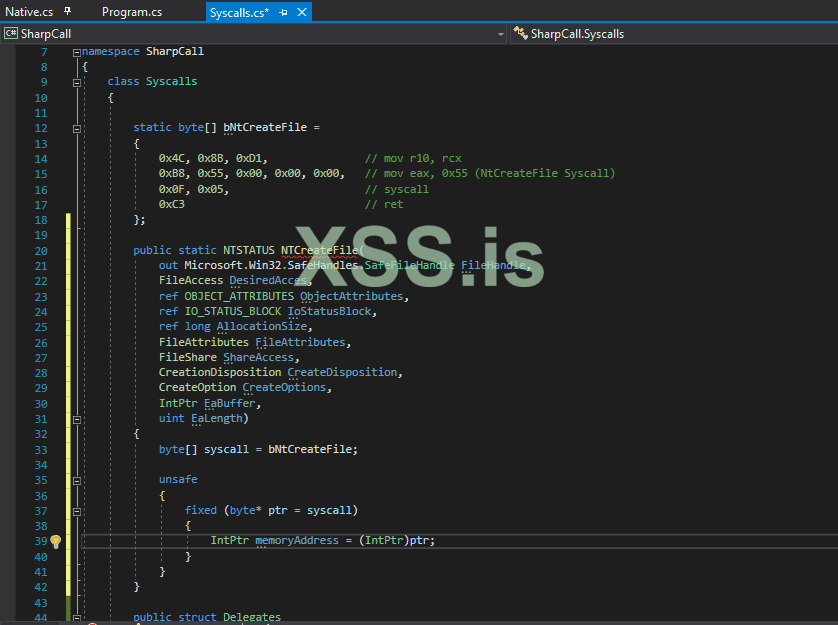Click the ShareAccess parameter name
Viewport: 838px width, 625px height.
(x=259, y=357)
